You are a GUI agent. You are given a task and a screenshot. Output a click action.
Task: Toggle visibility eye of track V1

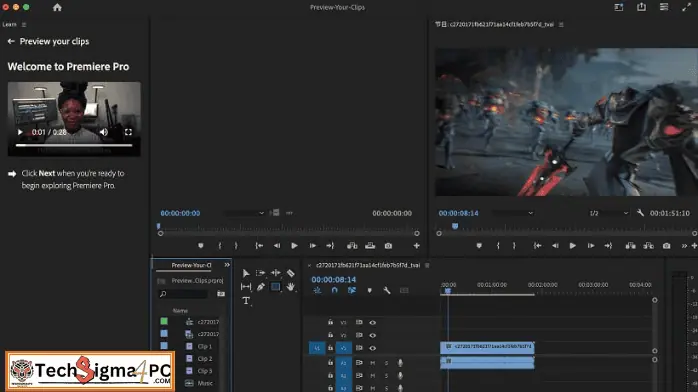click(373, 348)
